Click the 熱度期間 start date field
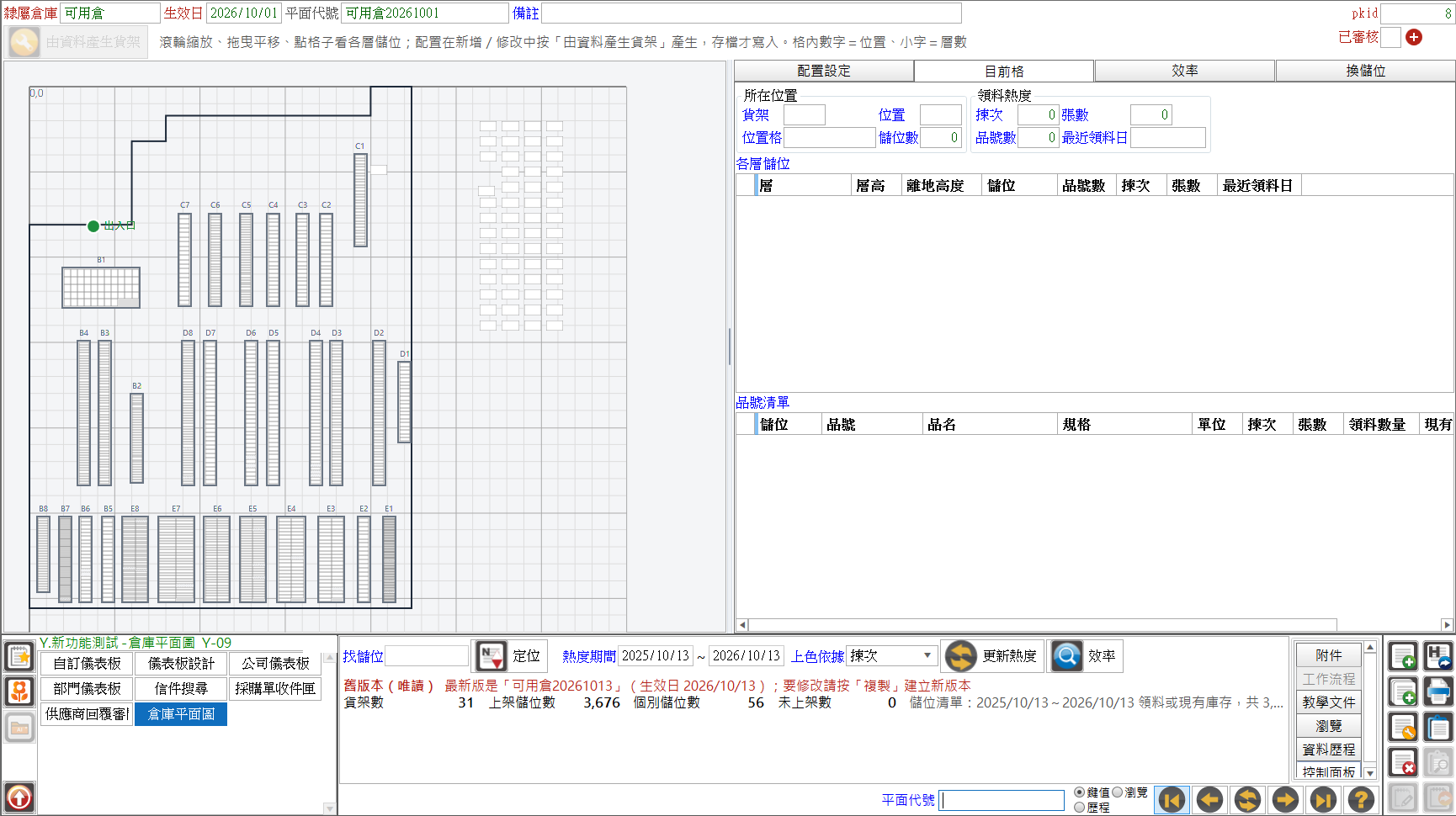Screen dimensions: 1456x816 pos(655,656)
